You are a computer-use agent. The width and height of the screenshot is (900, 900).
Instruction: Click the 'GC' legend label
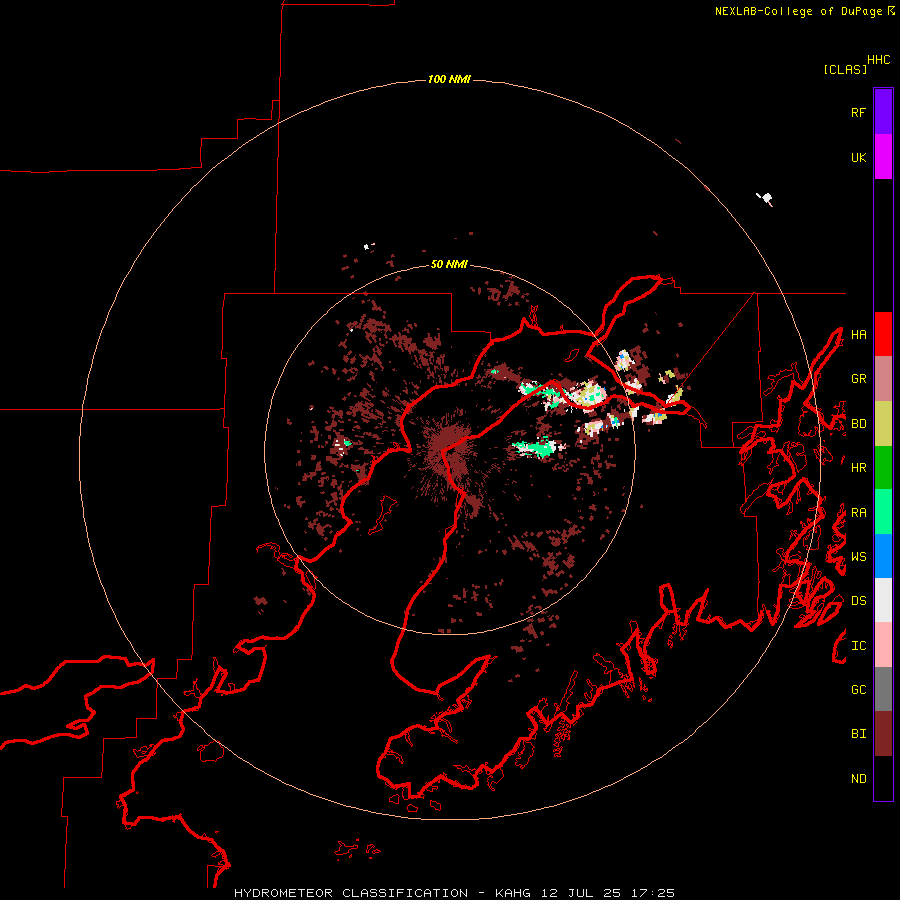pos(858,690)
